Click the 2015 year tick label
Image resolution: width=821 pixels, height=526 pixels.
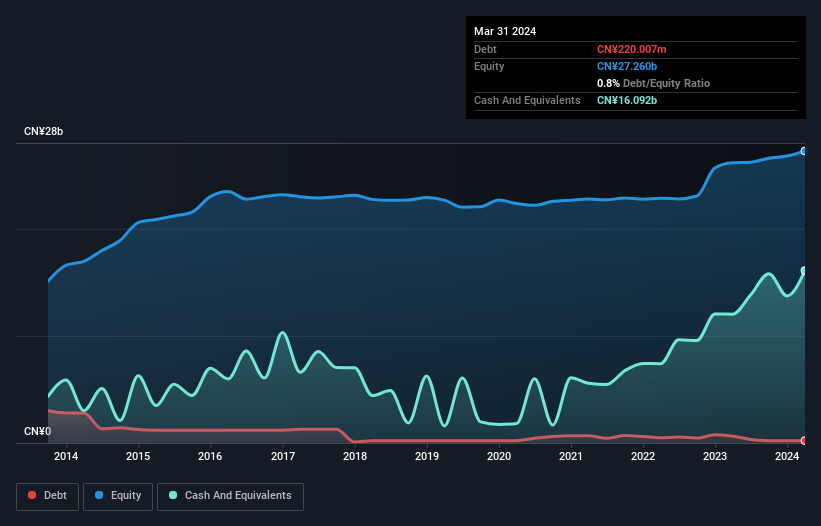138,457
